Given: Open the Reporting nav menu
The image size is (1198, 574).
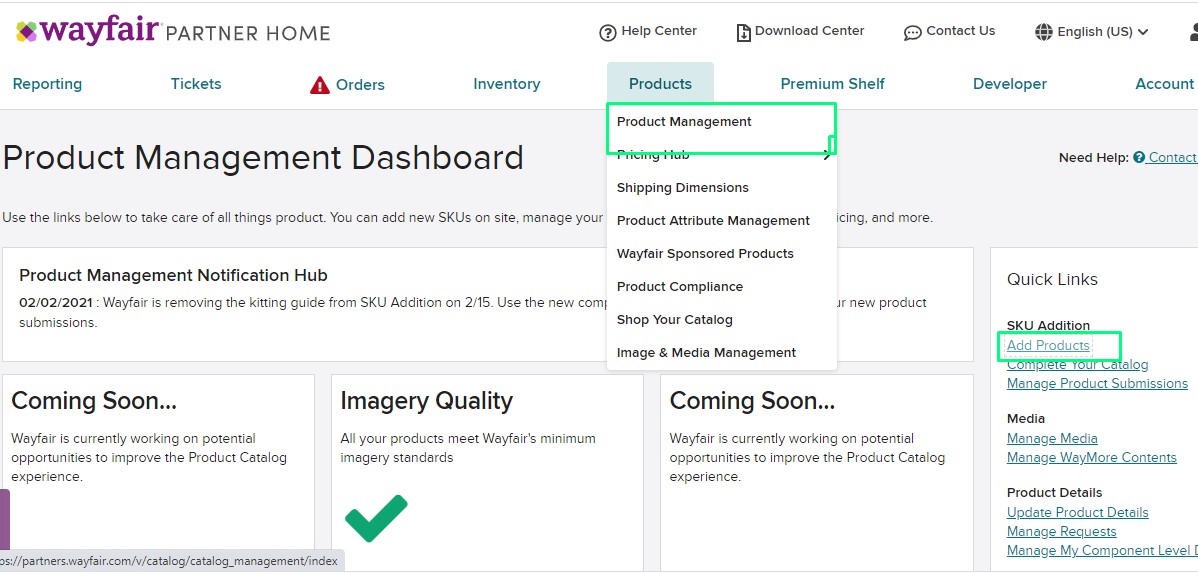Looking at the screenshot, I should pos(47,84).
